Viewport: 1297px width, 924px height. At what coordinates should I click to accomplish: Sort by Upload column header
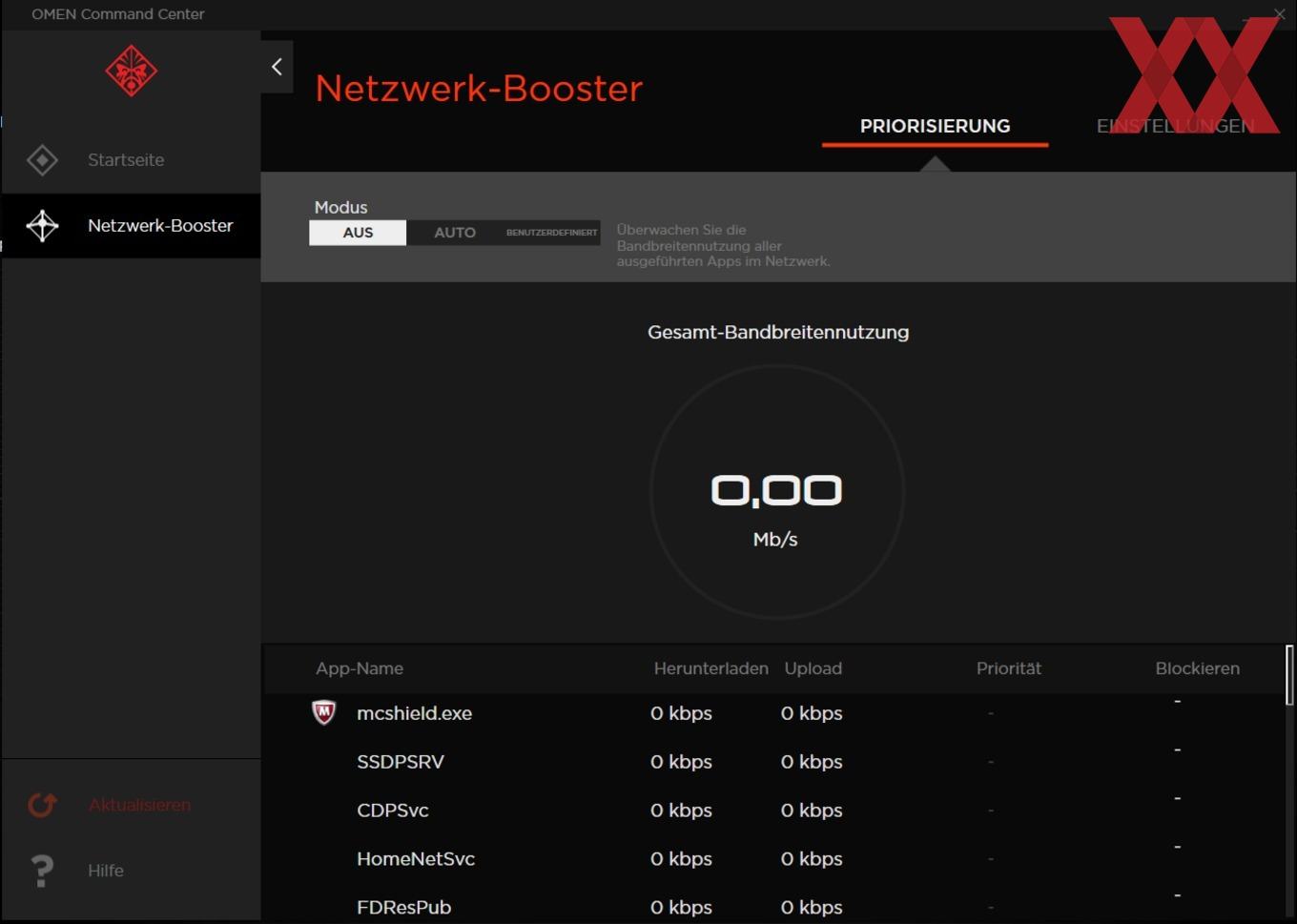click(813, 668)
